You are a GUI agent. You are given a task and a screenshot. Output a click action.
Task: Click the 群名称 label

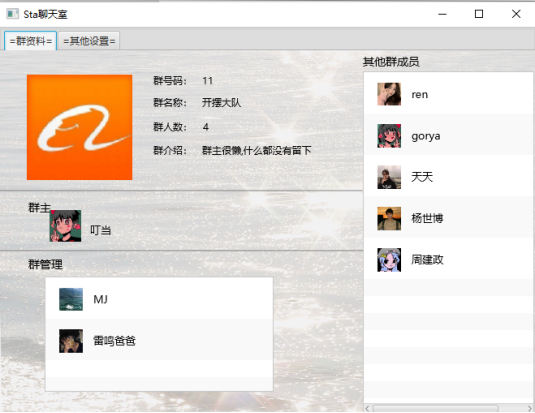click(170, 102)
